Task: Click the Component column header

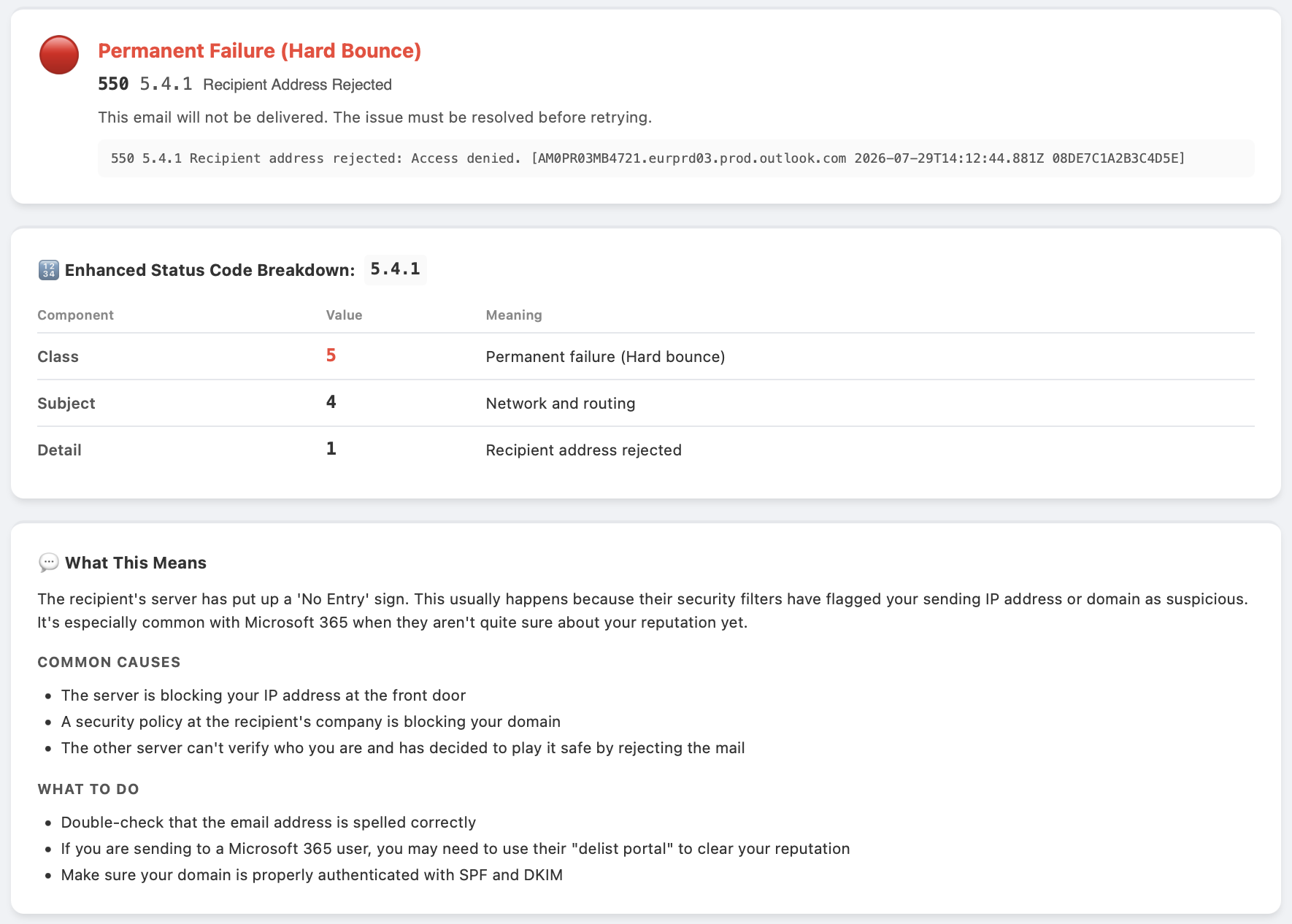Action: [75, 315]
